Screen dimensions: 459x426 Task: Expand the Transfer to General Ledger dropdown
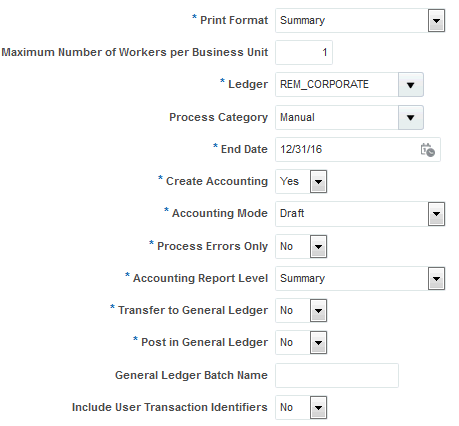[318, 311]
